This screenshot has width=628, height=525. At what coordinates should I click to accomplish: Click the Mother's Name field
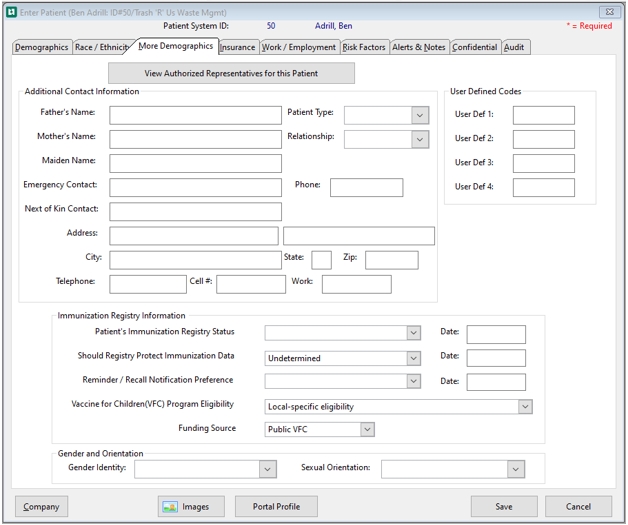195,139
